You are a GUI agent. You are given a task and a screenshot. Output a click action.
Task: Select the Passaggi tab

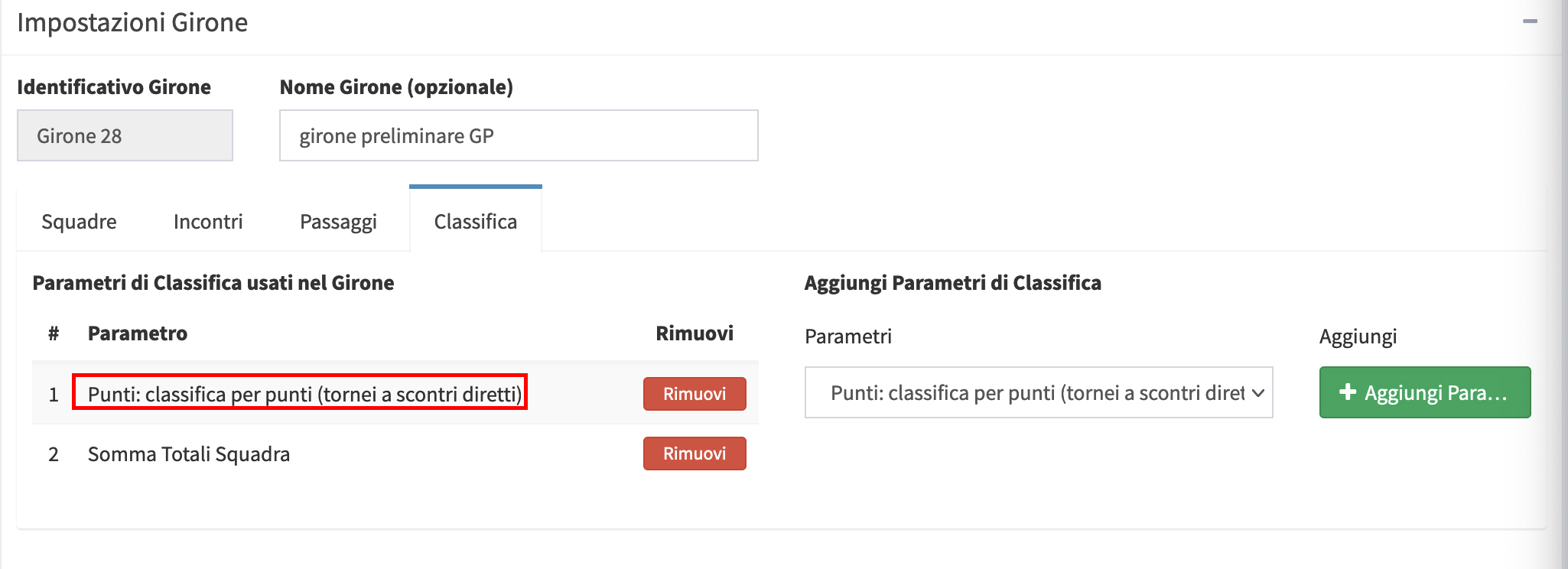pyautogui.click(x=338, y=222)
